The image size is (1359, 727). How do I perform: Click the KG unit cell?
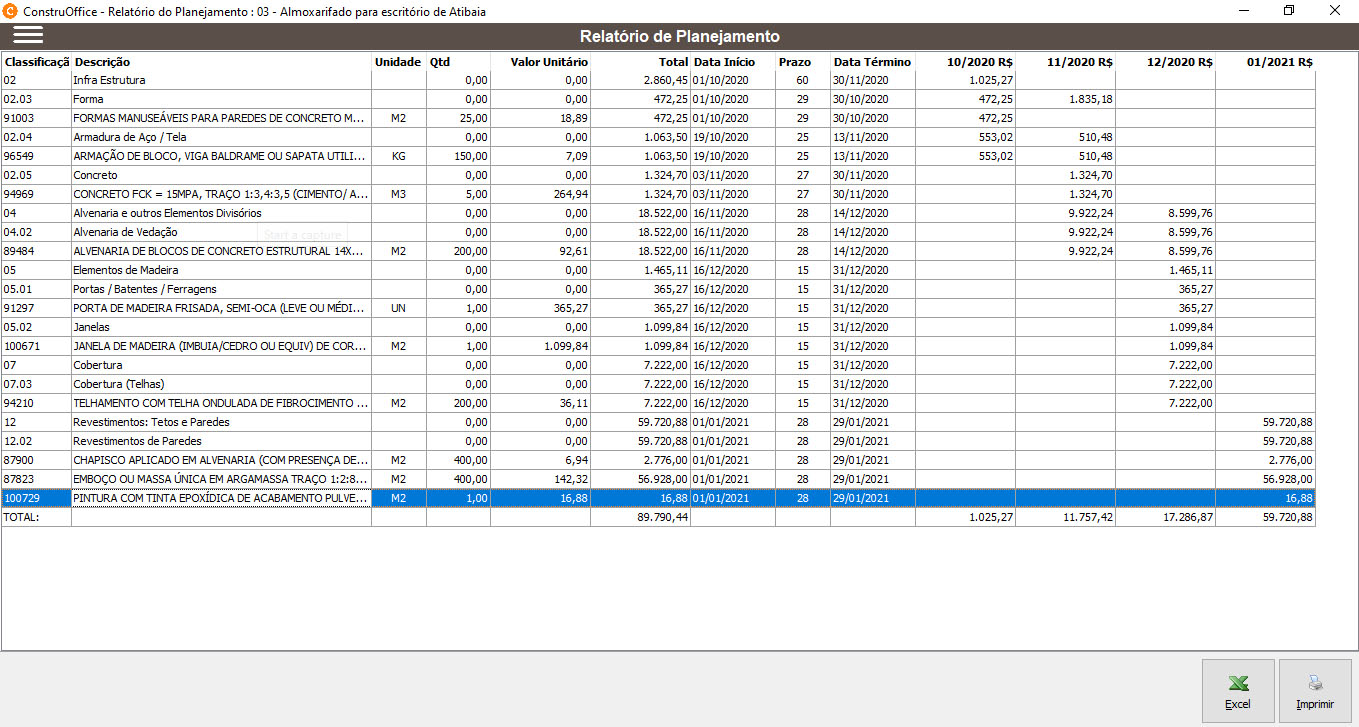pyautogui.click(x=398, y=156)
